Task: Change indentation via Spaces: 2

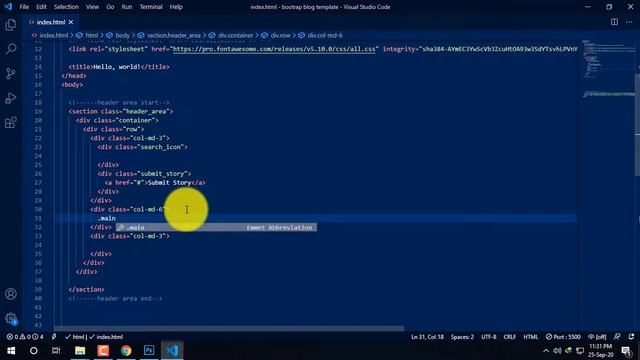Action: coord(462,337)
